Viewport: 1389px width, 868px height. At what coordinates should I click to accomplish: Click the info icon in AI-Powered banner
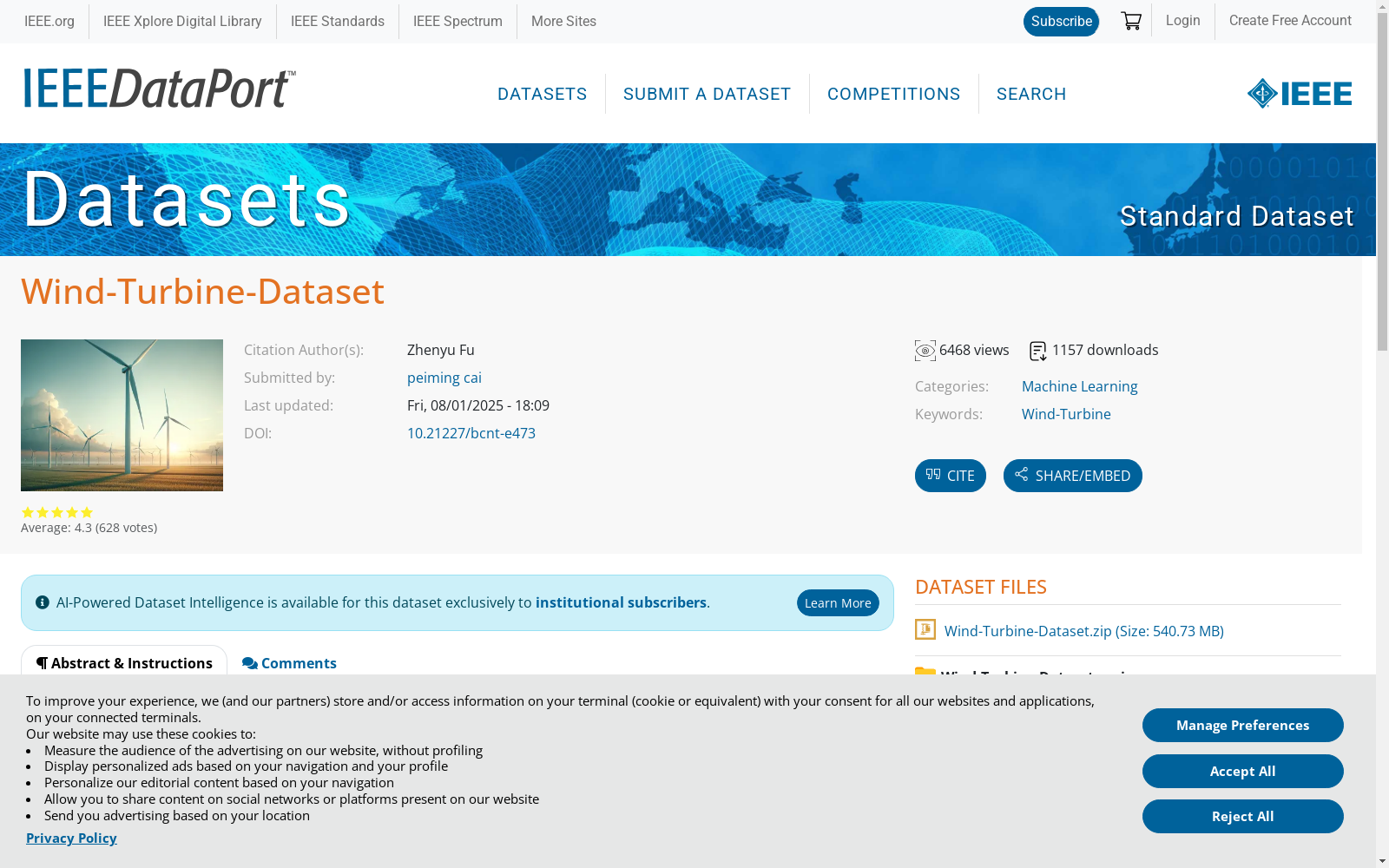[43, 602]
